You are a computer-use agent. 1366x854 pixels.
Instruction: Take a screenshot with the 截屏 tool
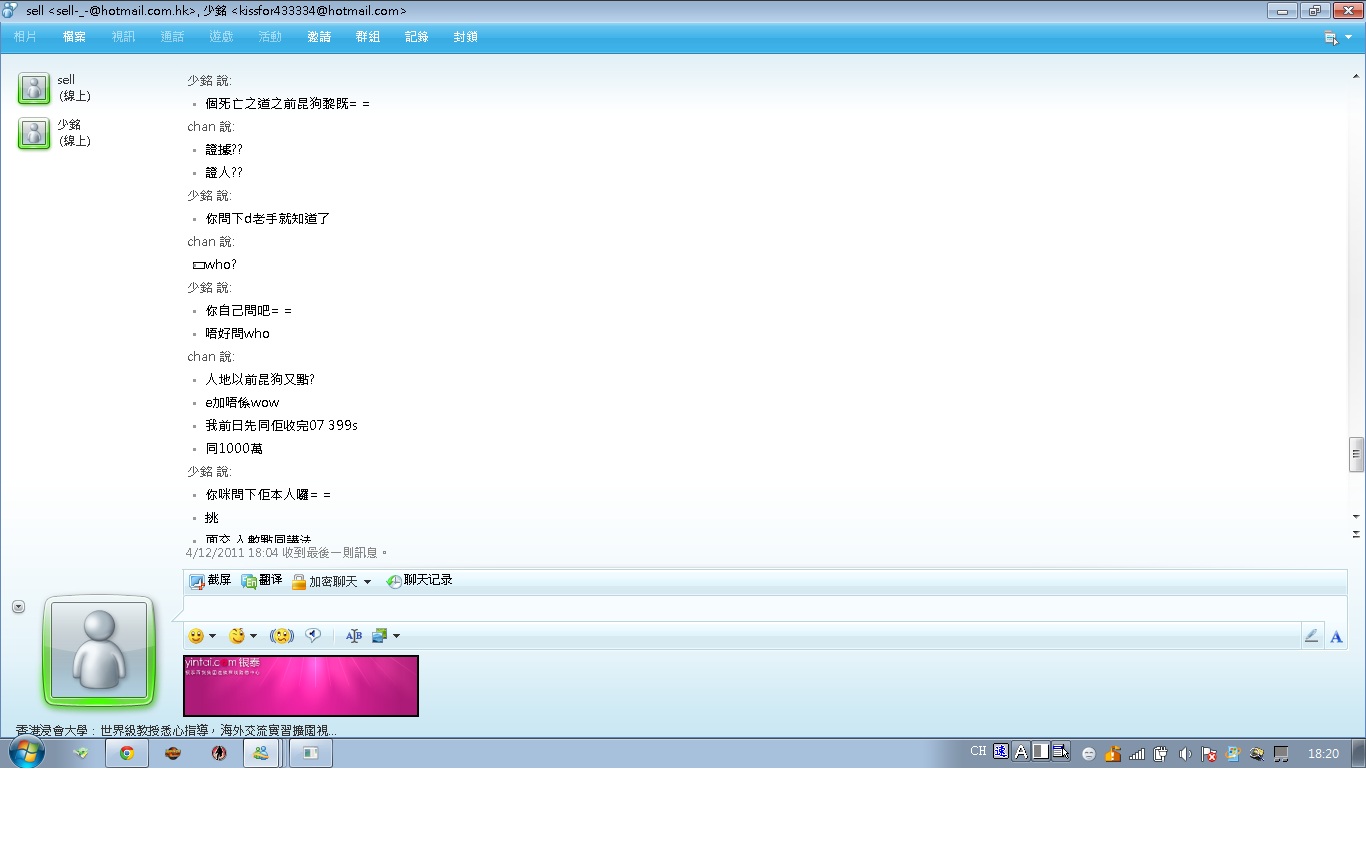210,581
